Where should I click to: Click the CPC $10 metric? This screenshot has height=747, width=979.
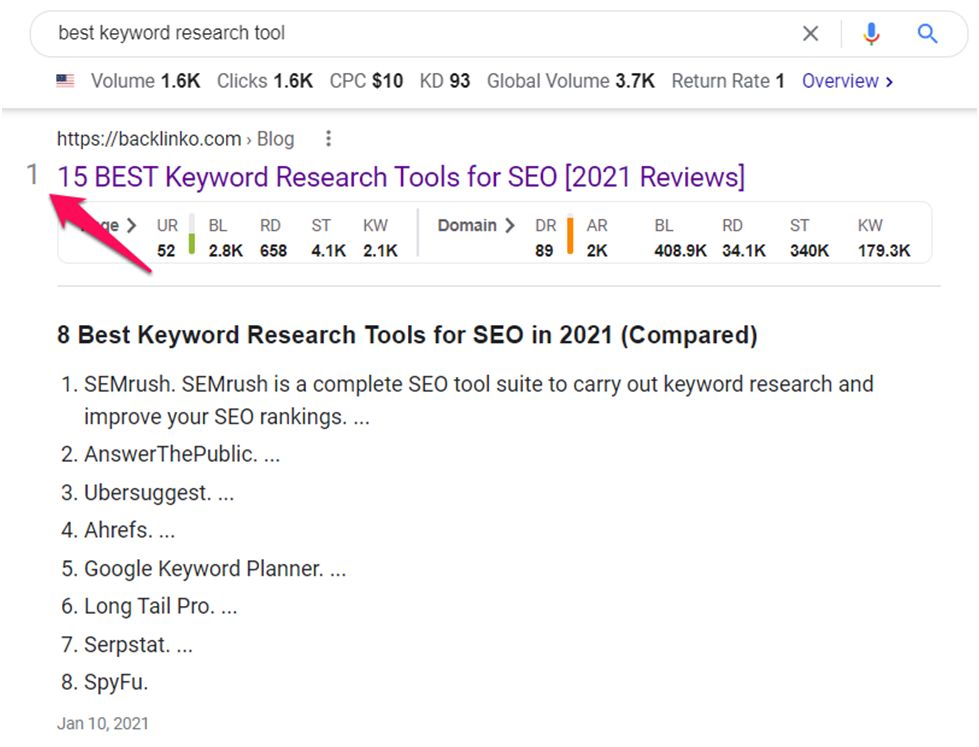pos(367,81)
